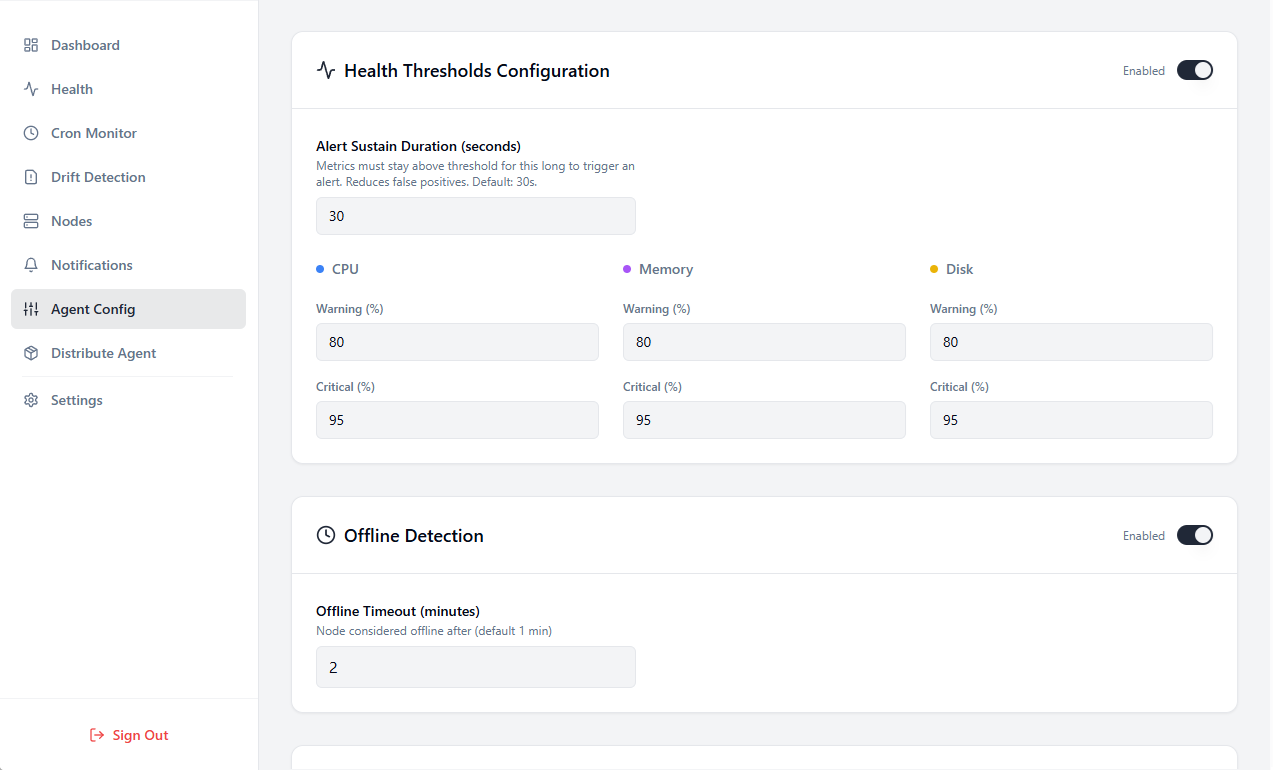This screenshot has height=770, width=1273.
Task: Disable the Health Thresholds Configuration toggle
Action: click(x=1194, y=70)
